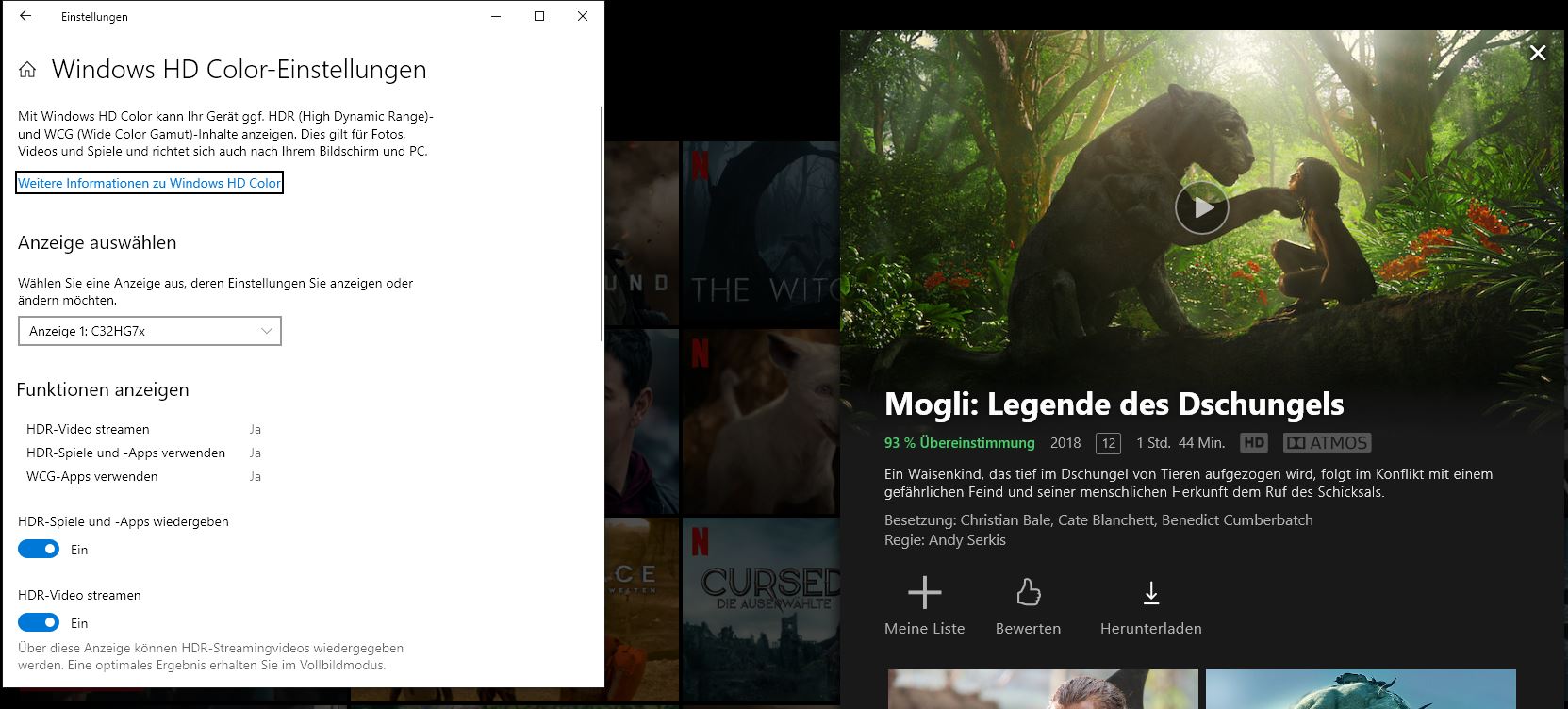
Task: Maximize the Einstellungen window
Action: click(x=539, y=16)
